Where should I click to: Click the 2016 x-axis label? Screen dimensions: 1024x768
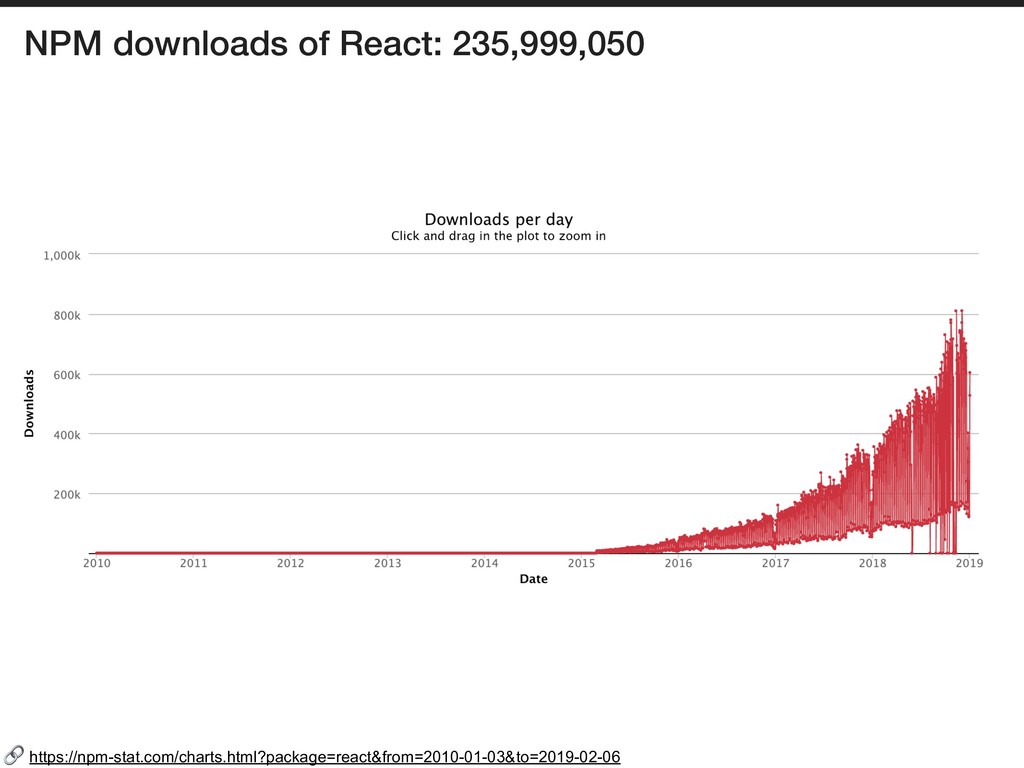point(679,563)
